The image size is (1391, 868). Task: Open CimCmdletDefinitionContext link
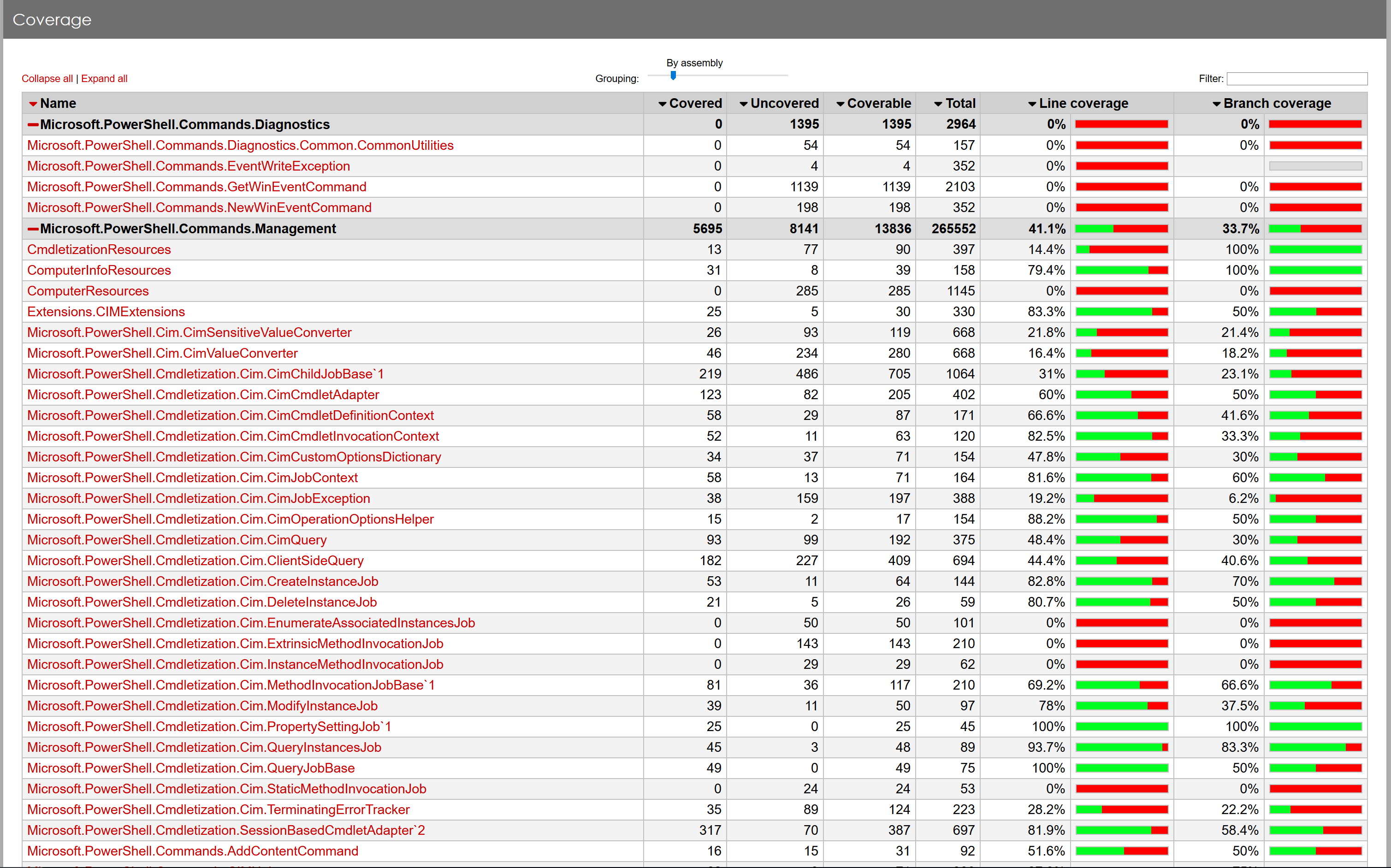pos(230,415)
